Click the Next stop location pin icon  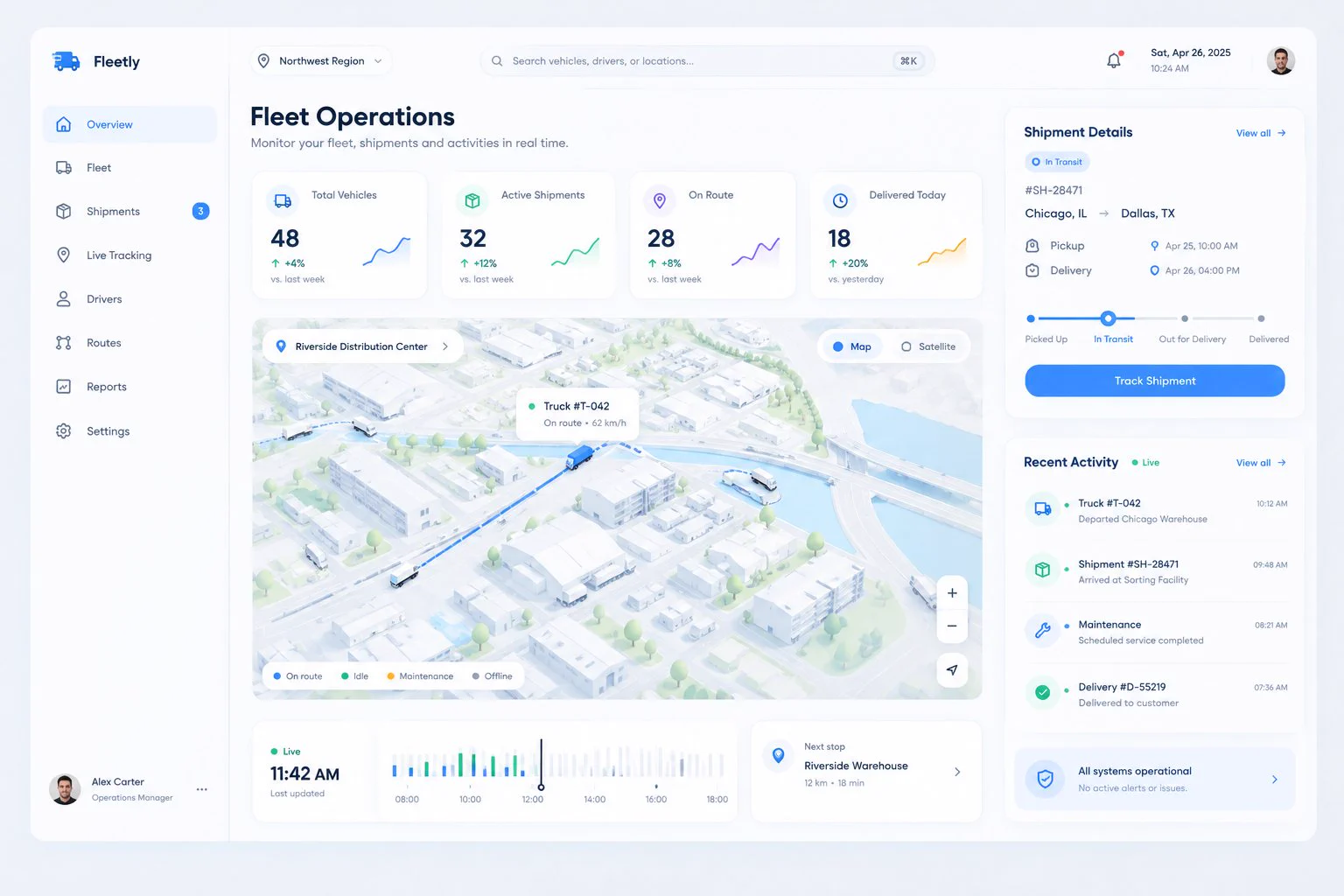(778, 756)
